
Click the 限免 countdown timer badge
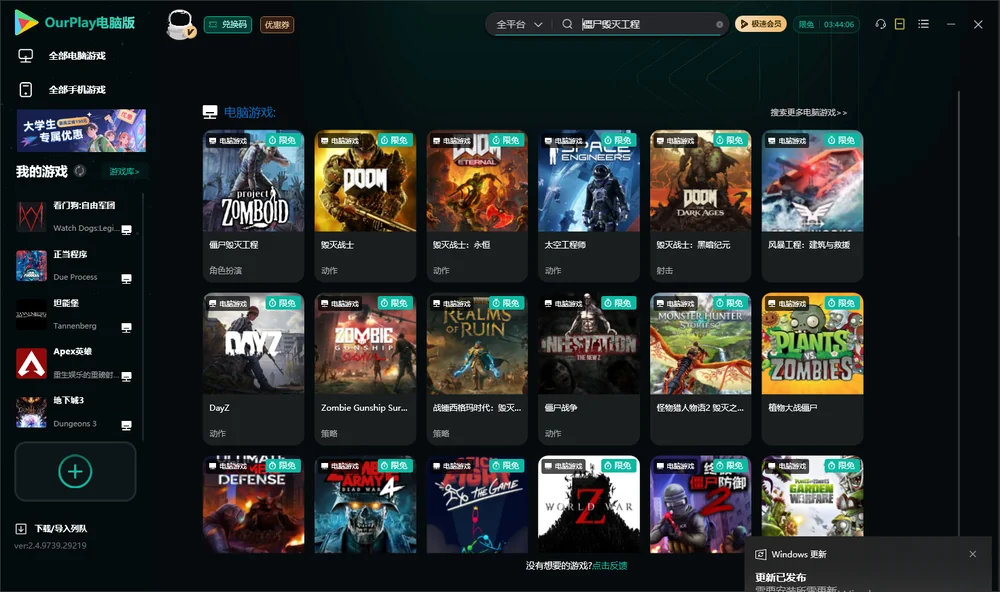click(826, 24)
